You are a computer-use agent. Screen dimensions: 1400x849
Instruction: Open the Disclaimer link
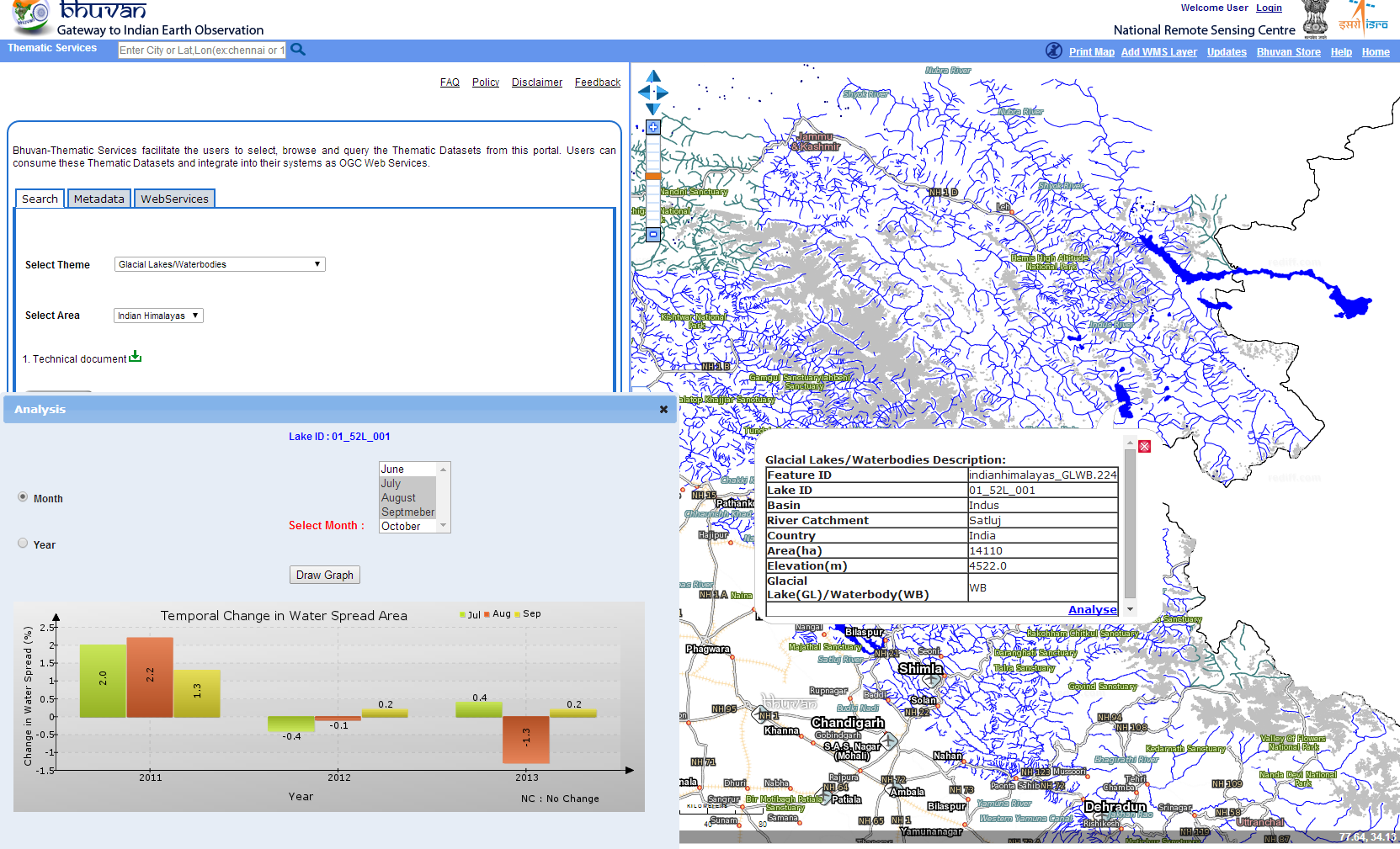tap(537, 82)
